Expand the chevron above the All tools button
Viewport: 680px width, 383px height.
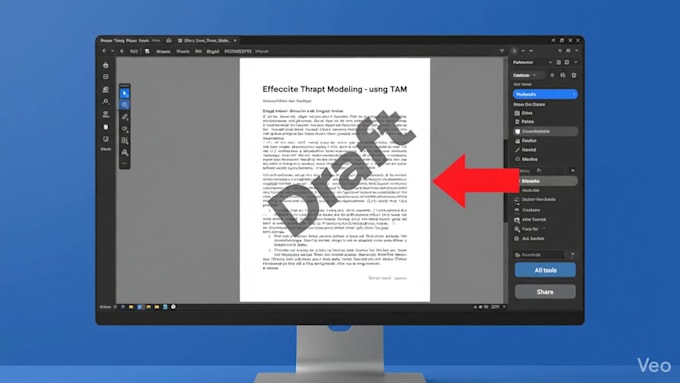(572, 255)
